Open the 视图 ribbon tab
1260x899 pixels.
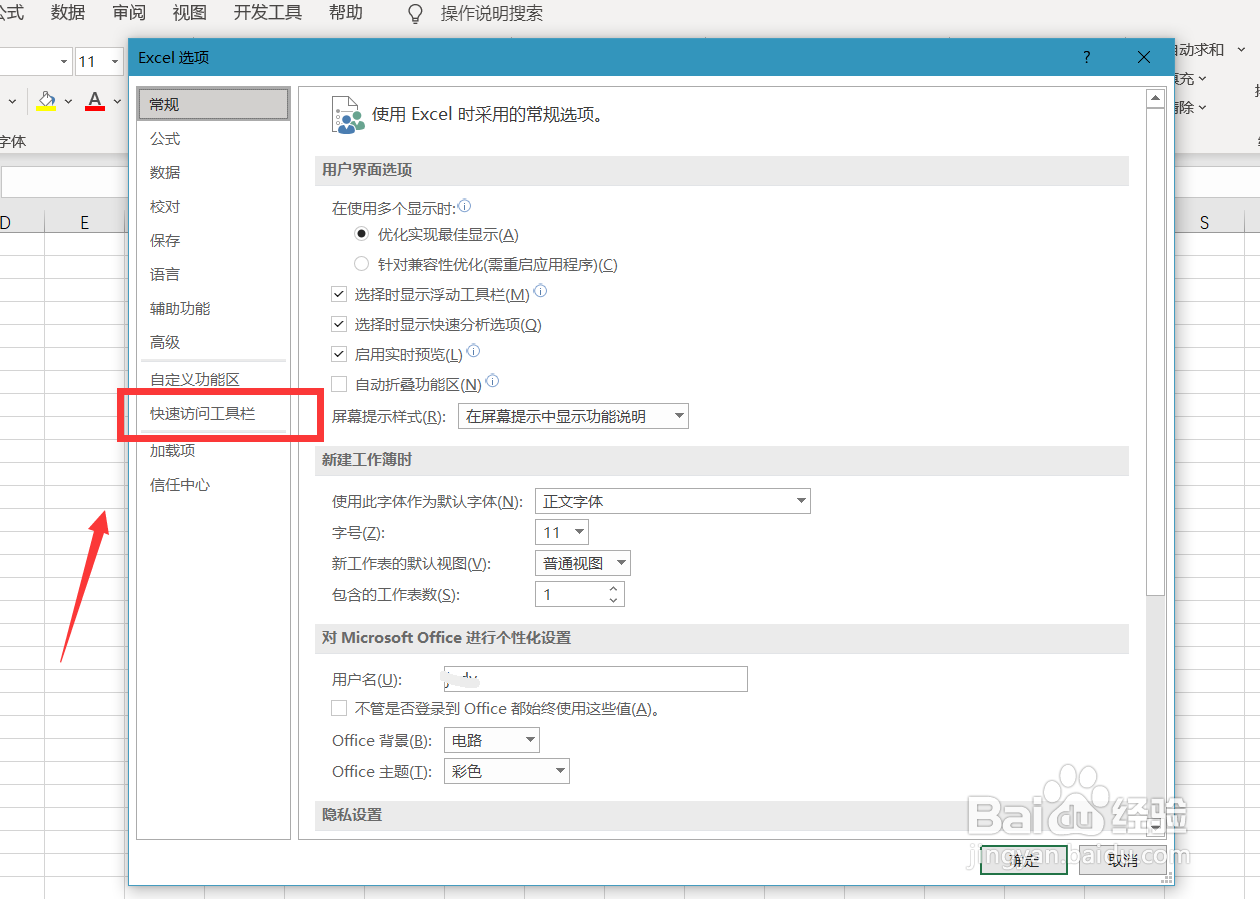tap(189, 13)
